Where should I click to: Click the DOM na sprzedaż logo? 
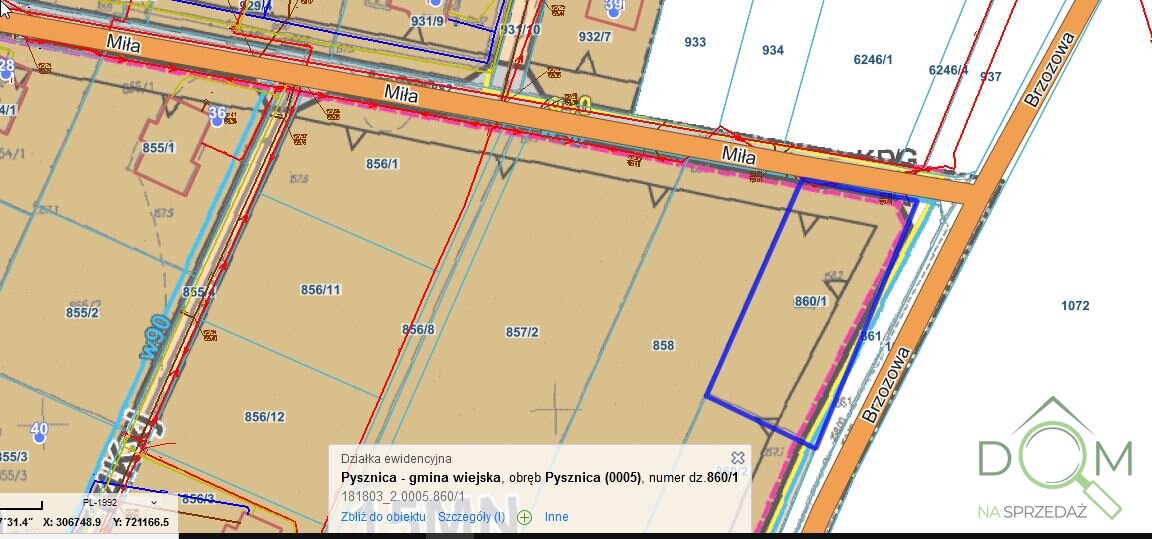pos(1054,460)
